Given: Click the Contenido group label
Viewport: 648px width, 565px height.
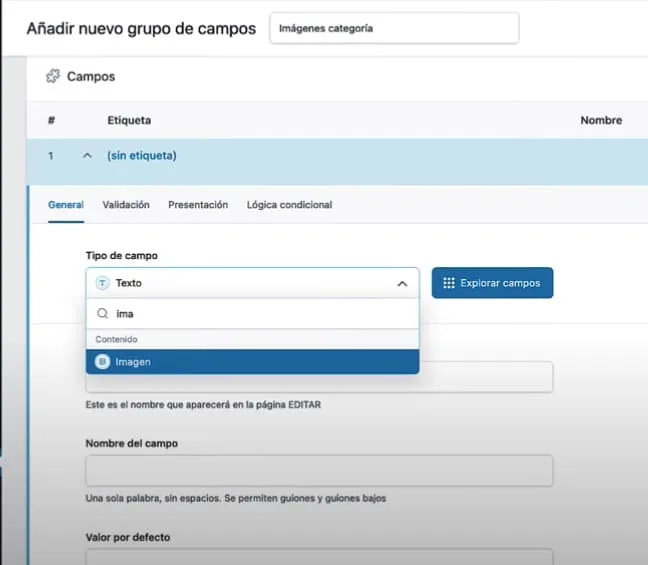Looking at the screenshot, I should tap(117, 339).
